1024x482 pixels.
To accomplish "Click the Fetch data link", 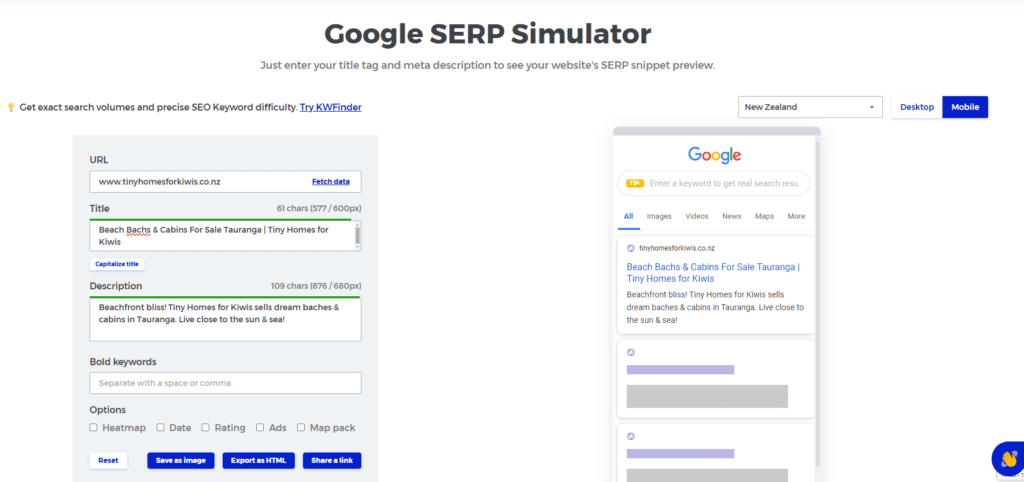I will click(x=330, y=182).
